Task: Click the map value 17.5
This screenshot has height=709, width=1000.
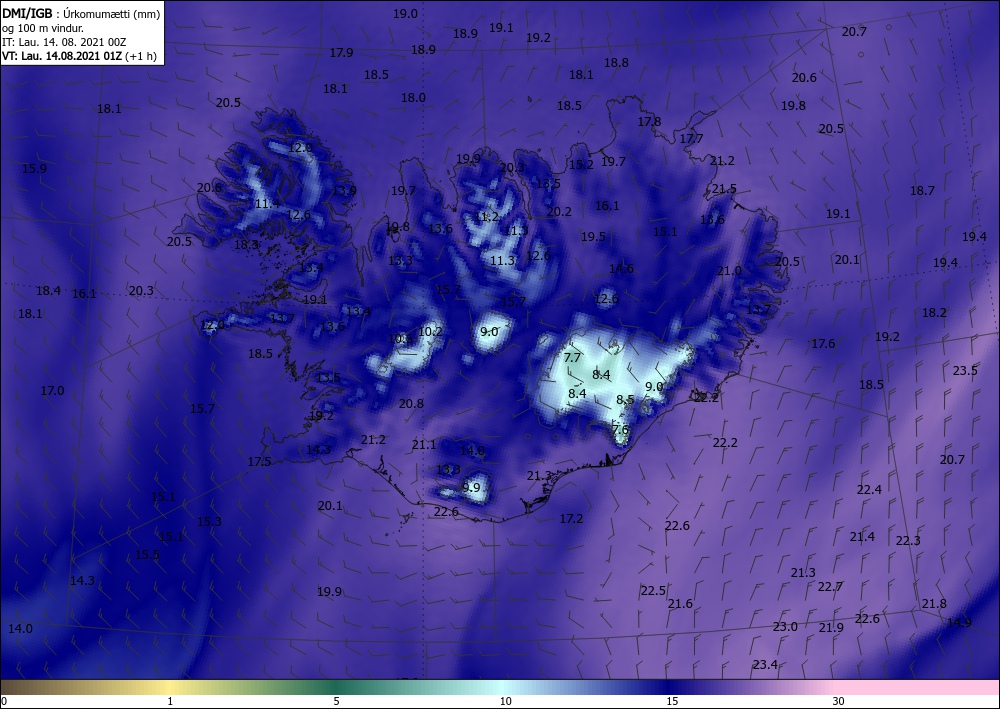Action: 260,462
